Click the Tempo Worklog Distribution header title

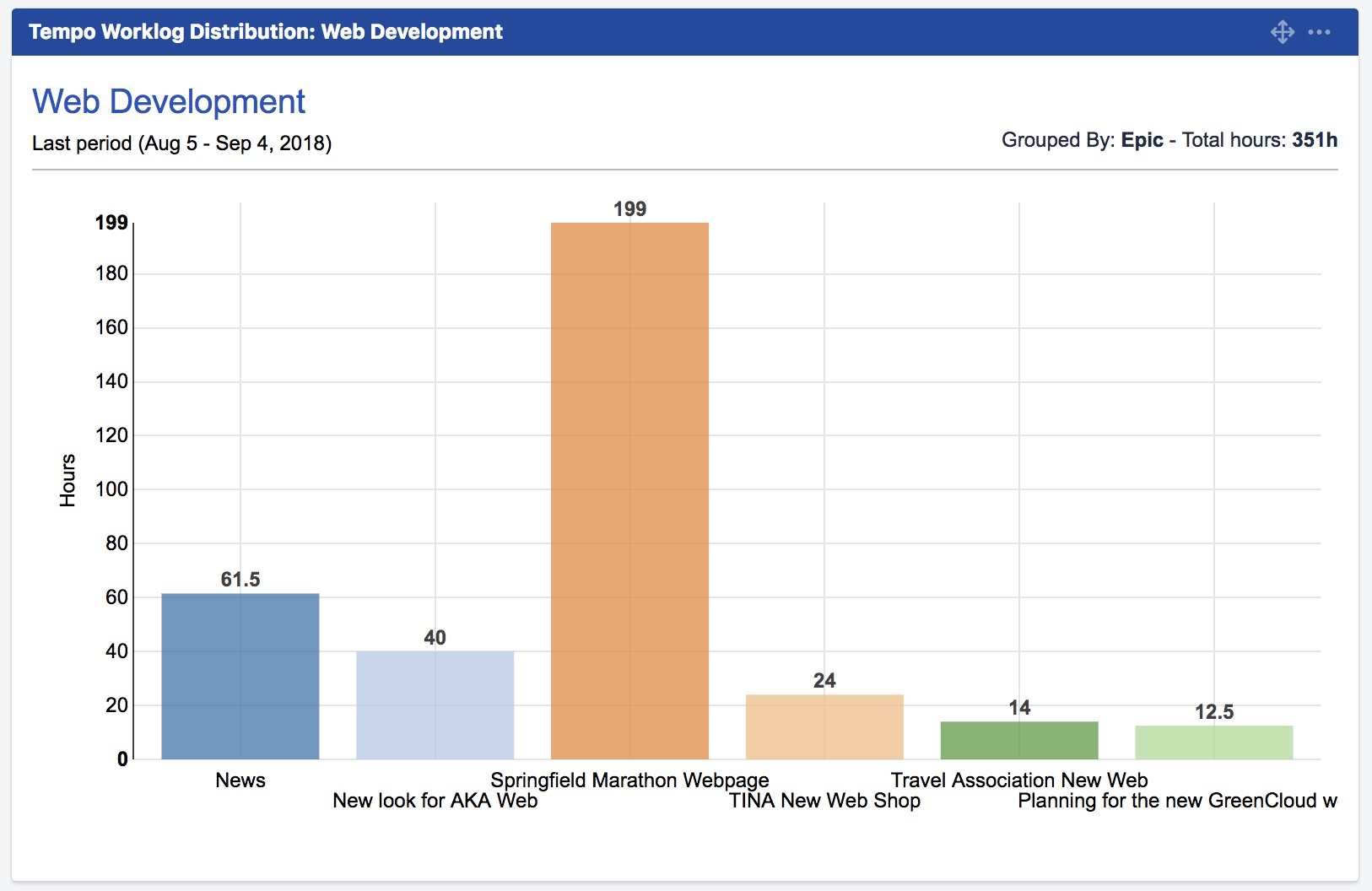click(x=266, y=32)
